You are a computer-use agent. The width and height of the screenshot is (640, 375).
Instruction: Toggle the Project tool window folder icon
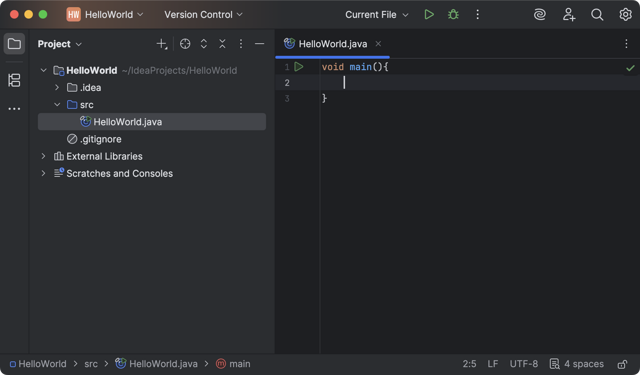coord(14,44)
